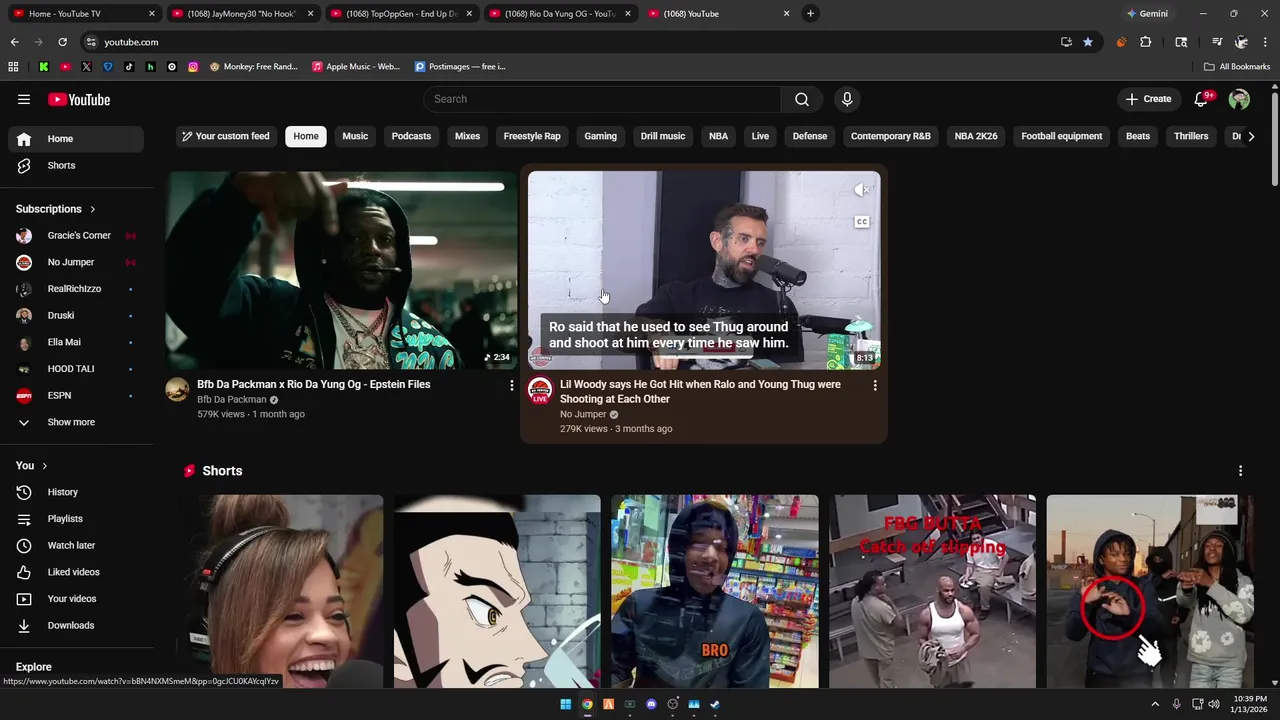This screenshot has height=720, width=1280.
Task: Open the Epstein Files video thumbnail
Action: (341, 270)
